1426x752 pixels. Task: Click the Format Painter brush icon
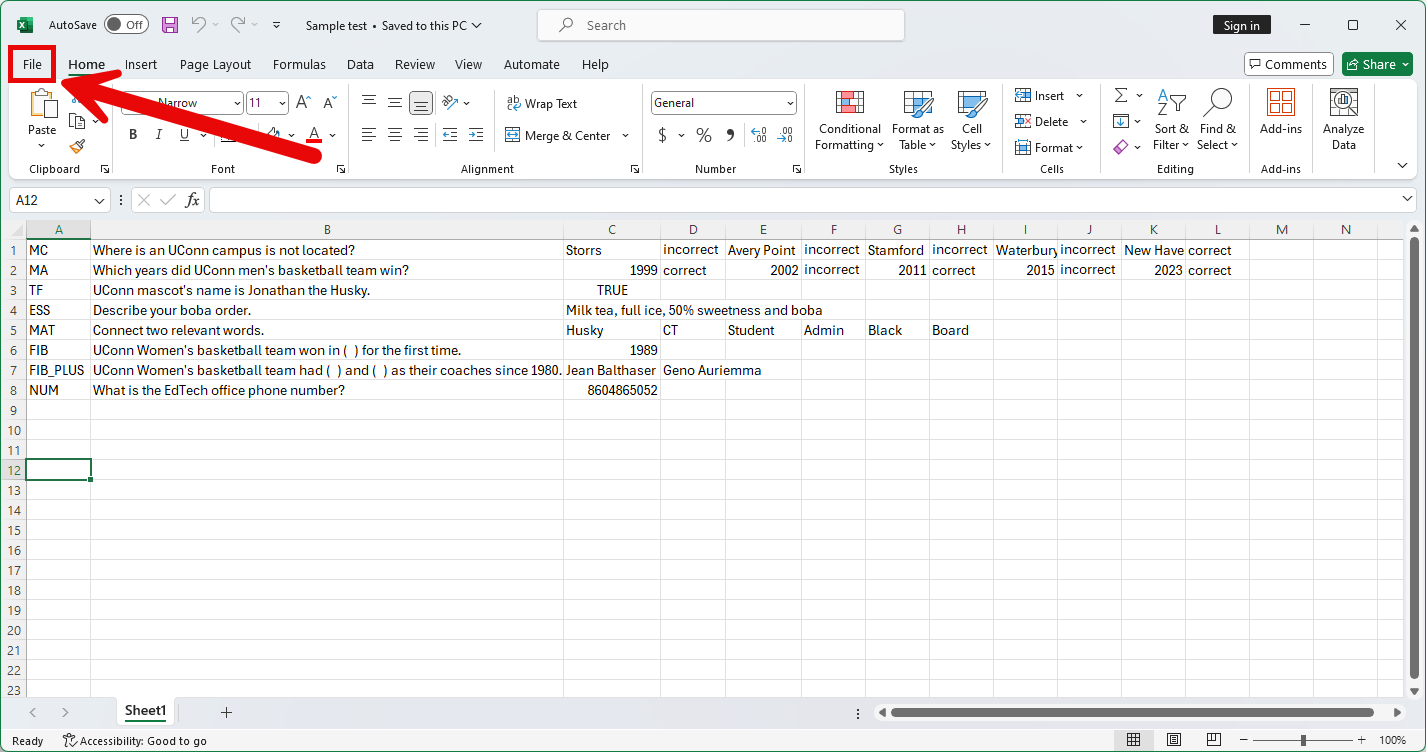tap(77, 147)
